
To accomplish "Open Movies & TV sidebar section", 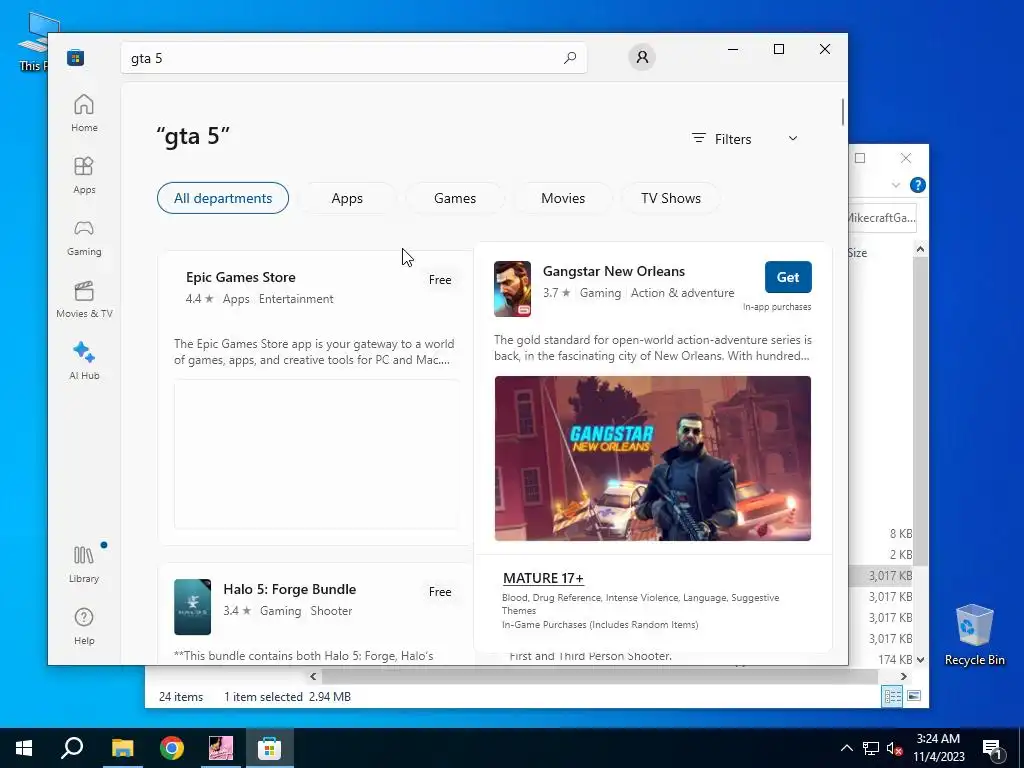I will click(x=84, y=299).
